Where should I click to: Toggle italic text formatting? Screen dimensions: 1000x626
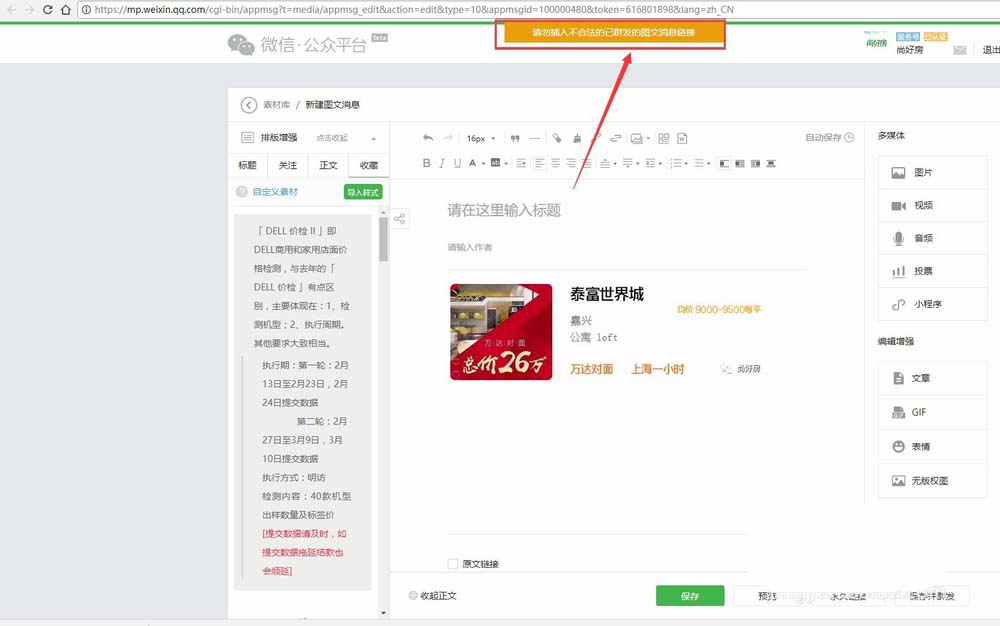pyautogui.click(x=441, y=163)
